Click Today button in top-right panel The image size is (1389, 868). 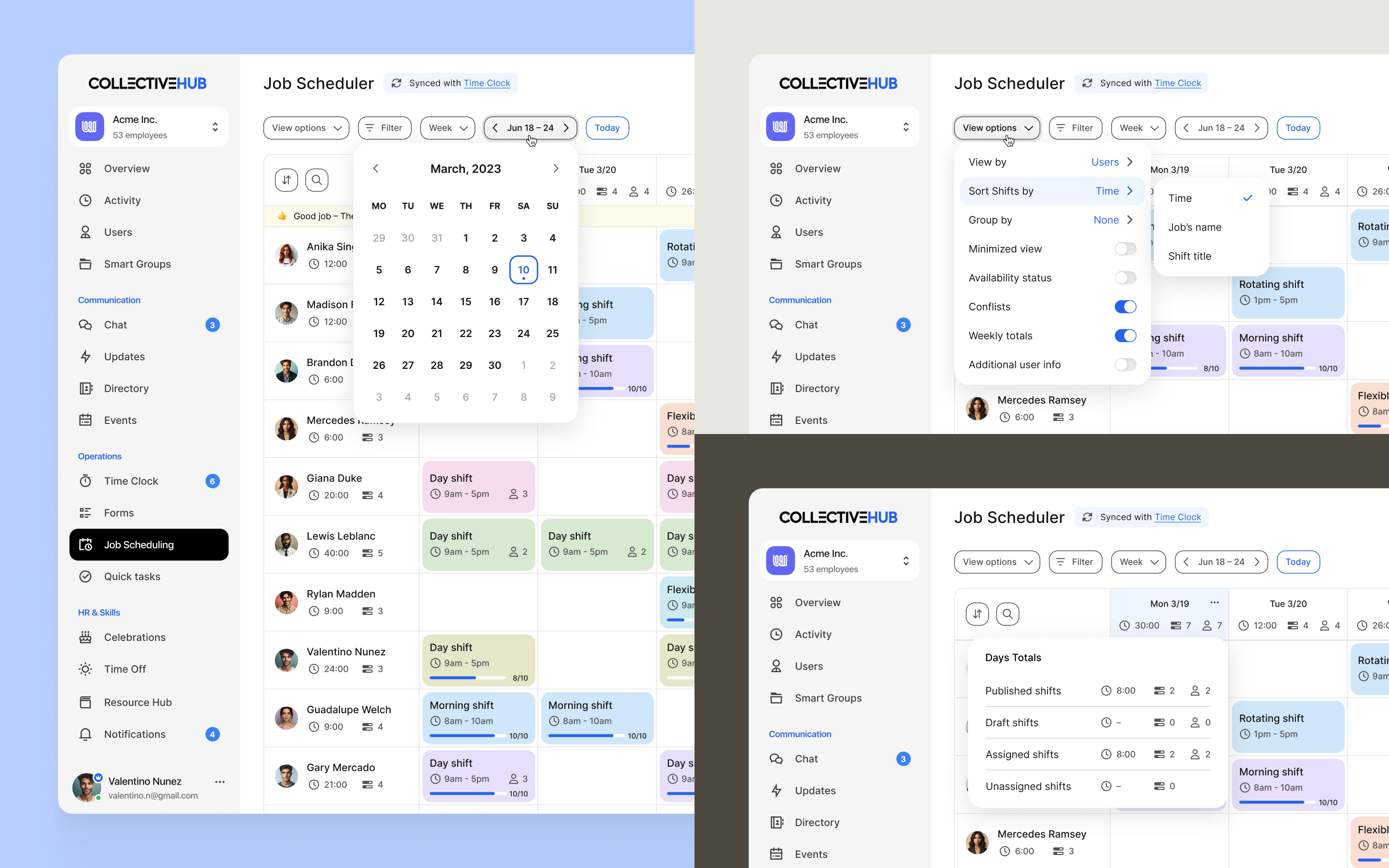click(x=1298, y=128)
